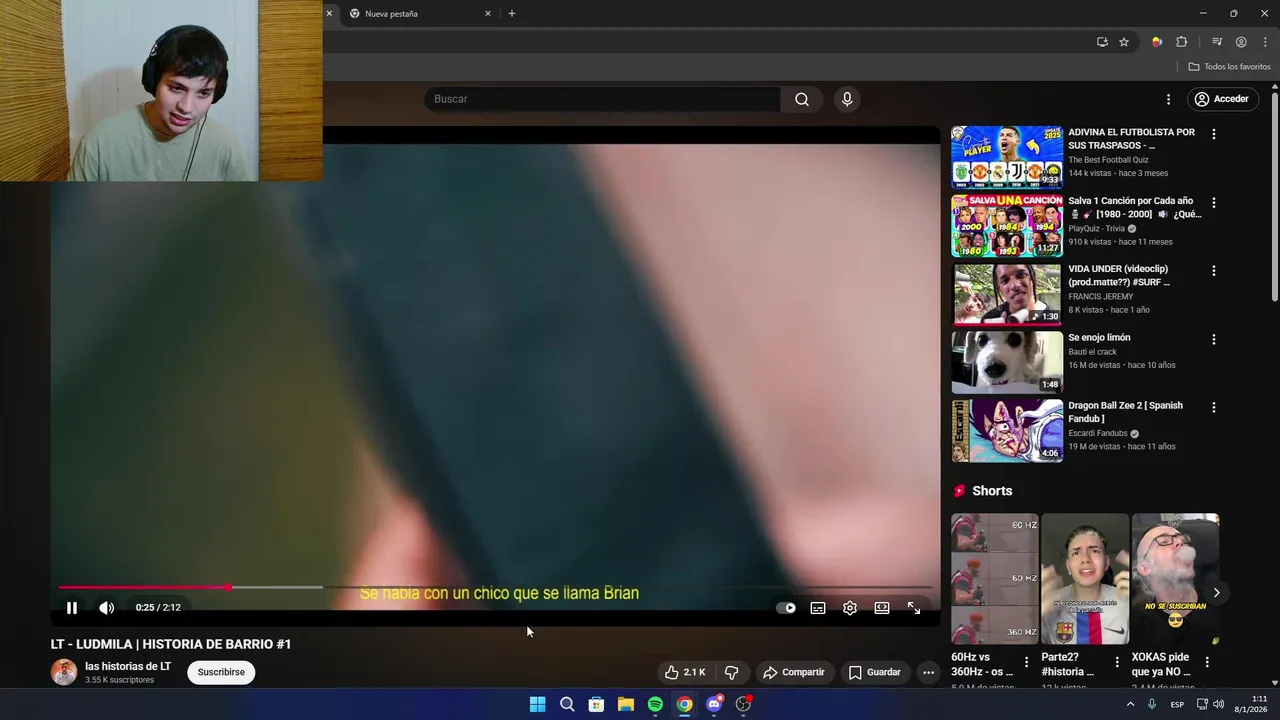The image size is (1280, 720).
Task: Switch the ESP input language indicator
Action: [1177, 704]
